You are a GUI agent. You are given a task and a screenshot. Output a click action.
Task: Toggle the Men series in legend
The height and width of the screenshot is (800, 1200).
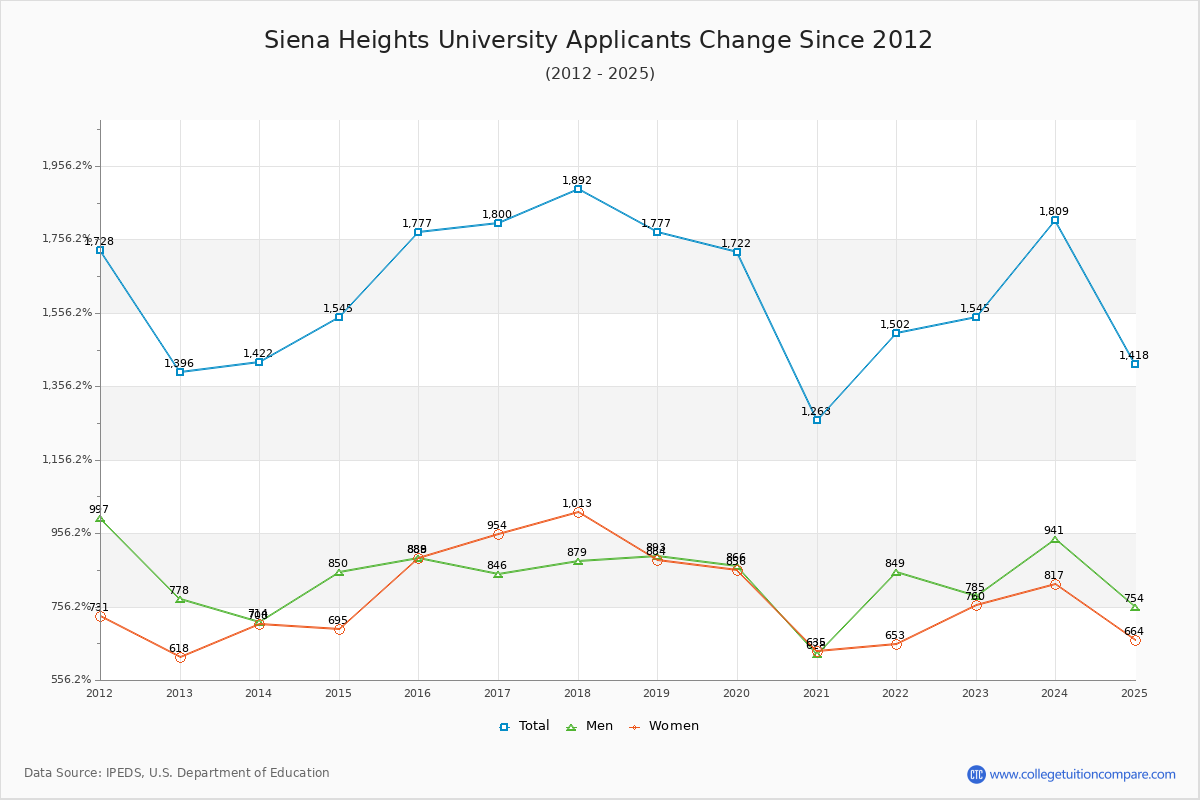[x=591, y=726]
